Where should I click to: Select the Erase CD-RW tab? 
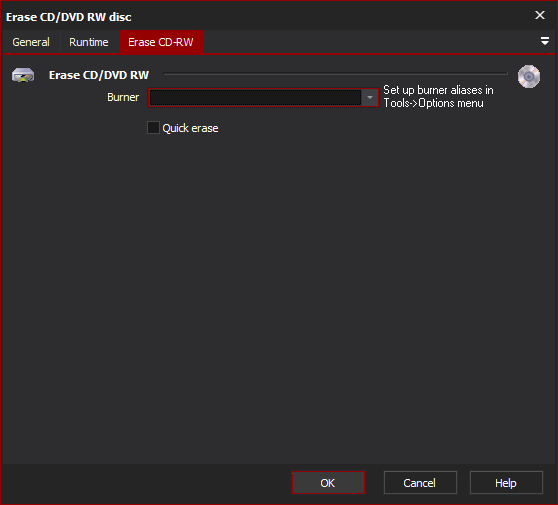(161, 42)
